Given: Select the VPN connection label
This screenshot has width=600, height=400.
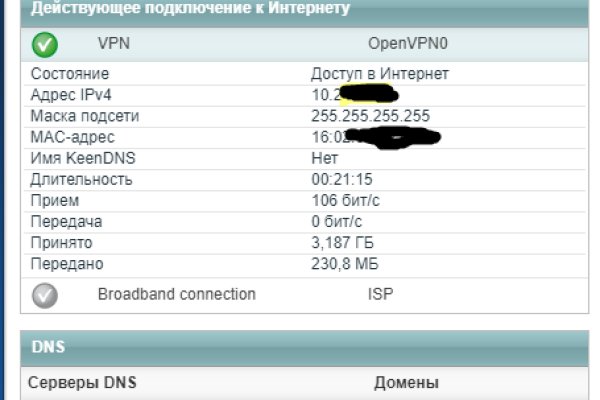Looking at the screenshot, I should (x=113, y=44).
